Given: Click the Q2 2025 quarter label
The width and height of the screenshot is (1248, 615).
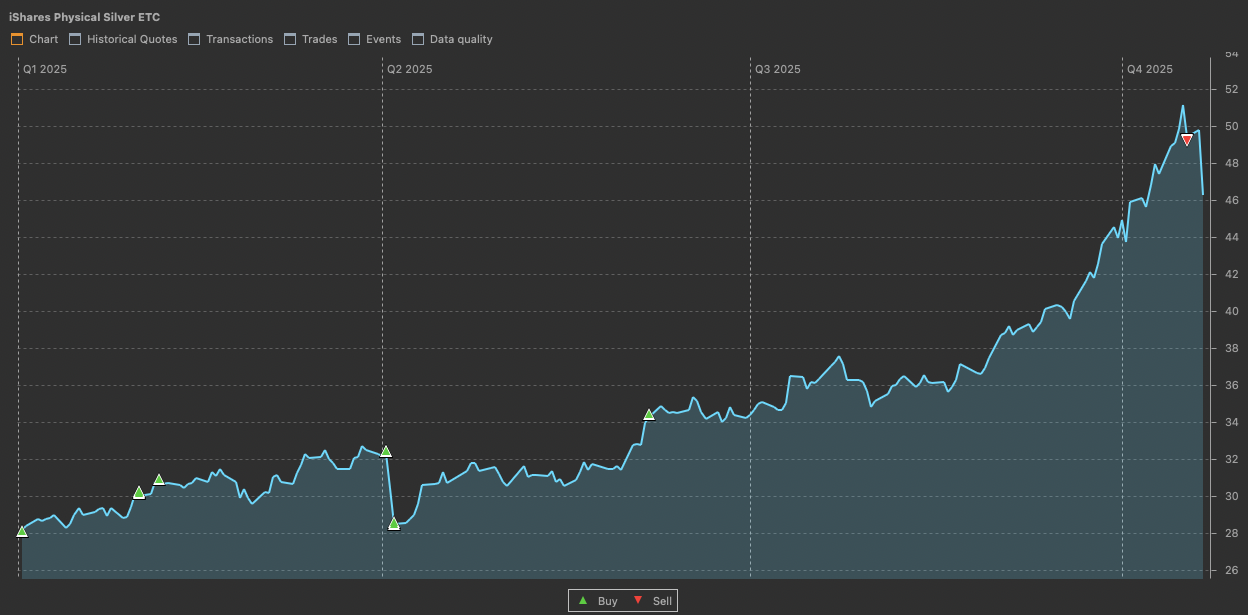Looking at the screenshot, I should [x=409, y=69].
